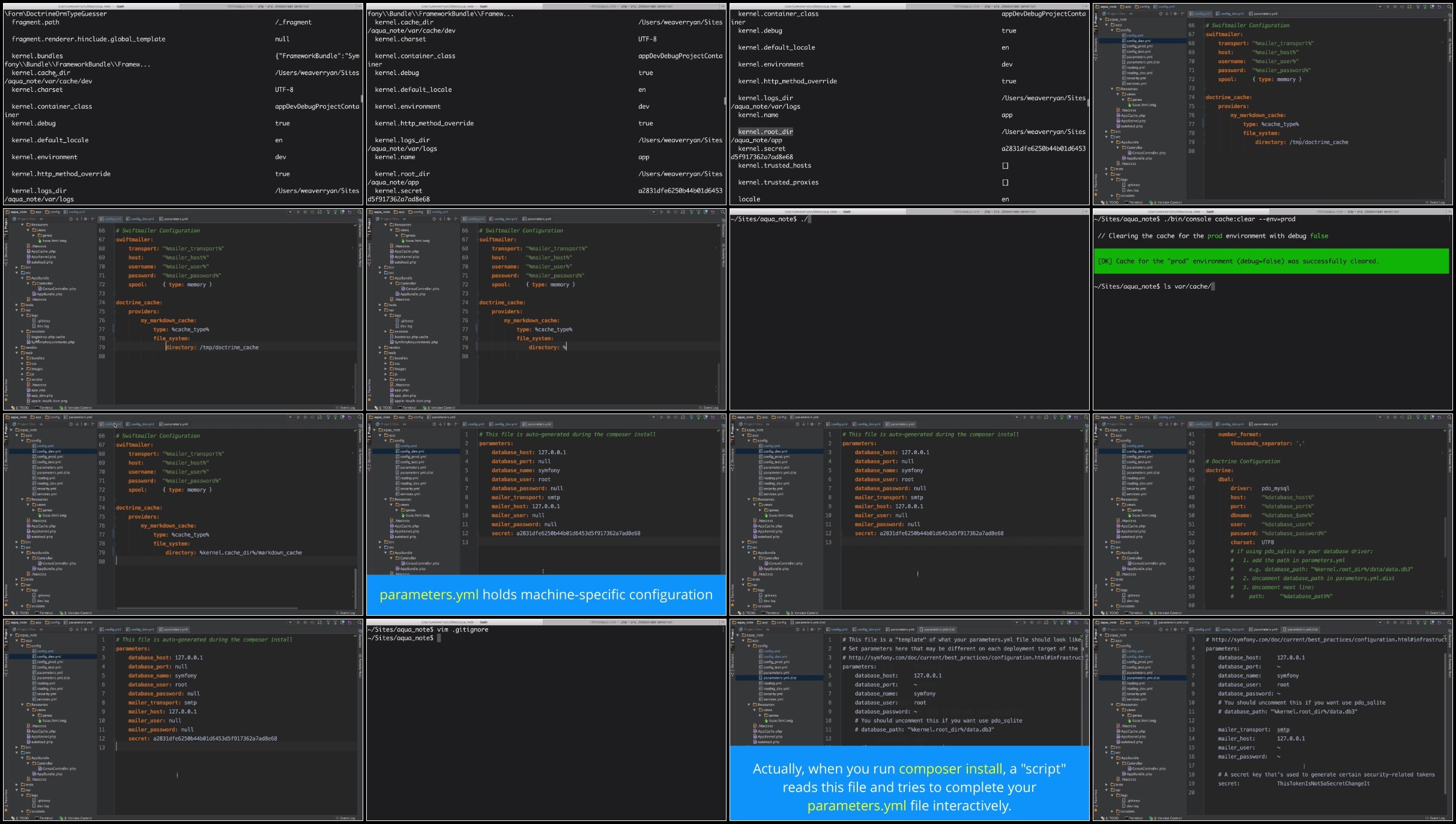Expand genus folder in machine-specific caption frame
This screenshot has width=1456, height=824.
[396, 510]
